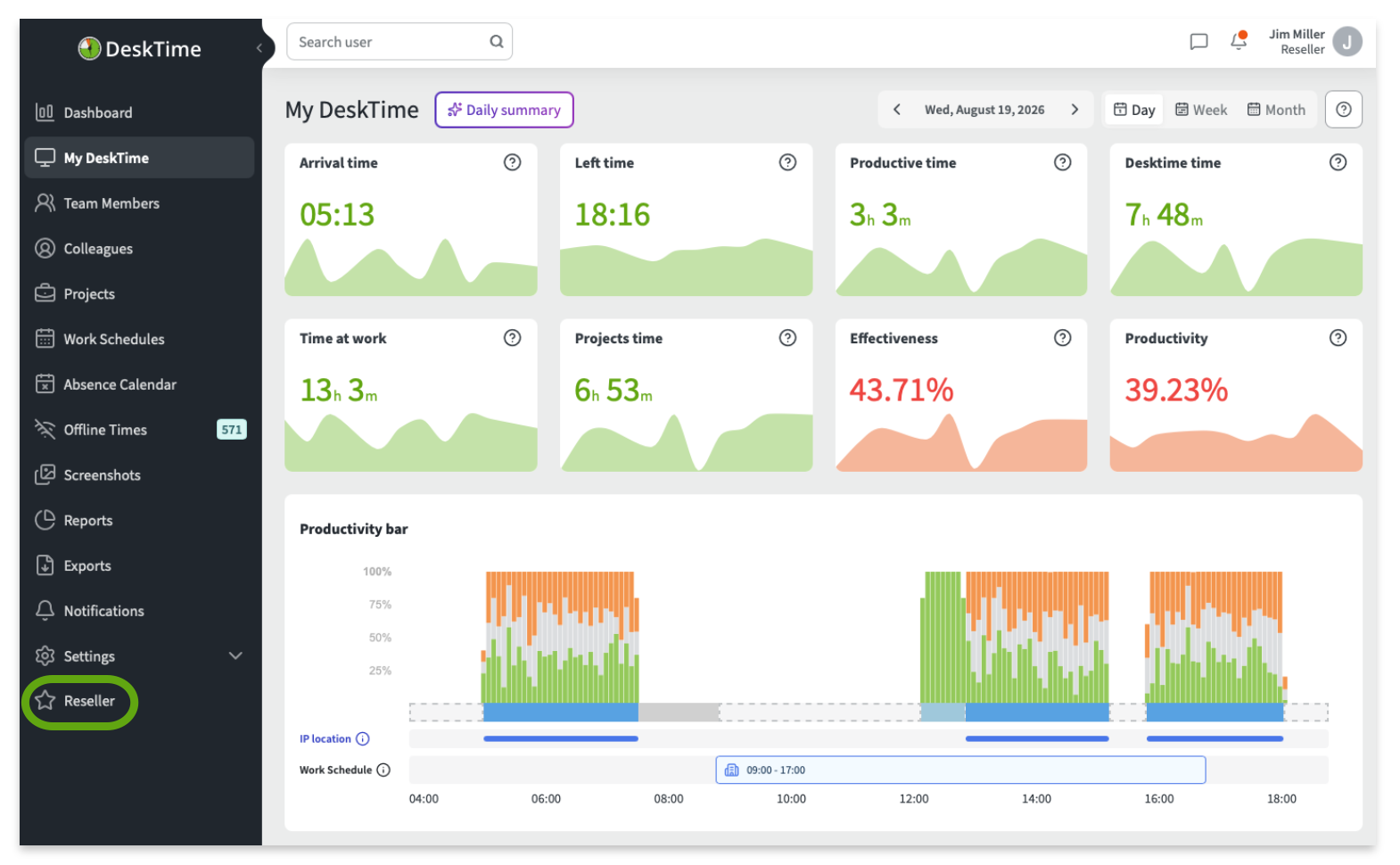Go to the next day arrow
Screen dimensions: 1400x865
[1075, 110]
